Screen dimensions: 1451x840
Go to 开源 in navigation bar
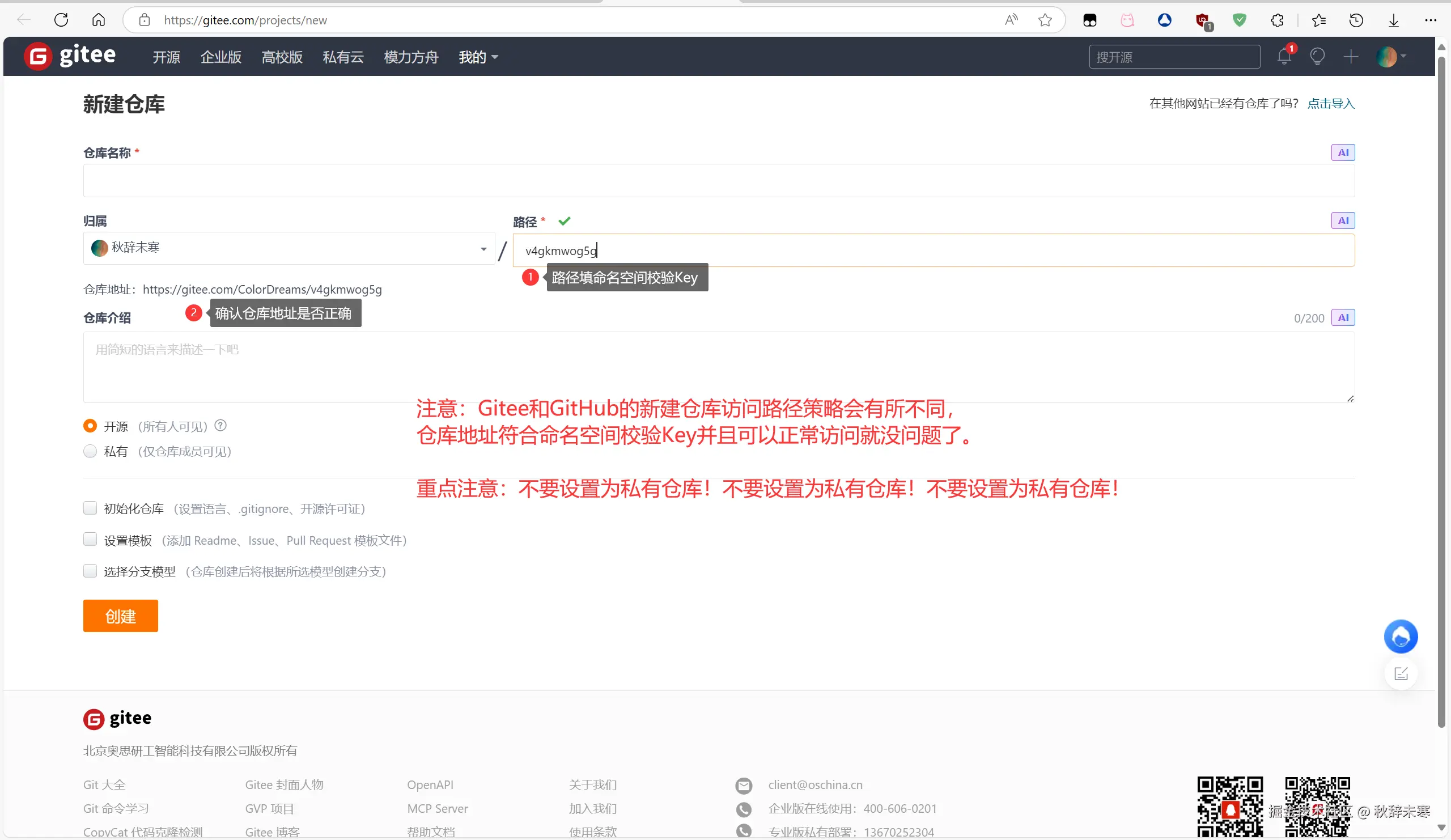click(x=167, y=57)
